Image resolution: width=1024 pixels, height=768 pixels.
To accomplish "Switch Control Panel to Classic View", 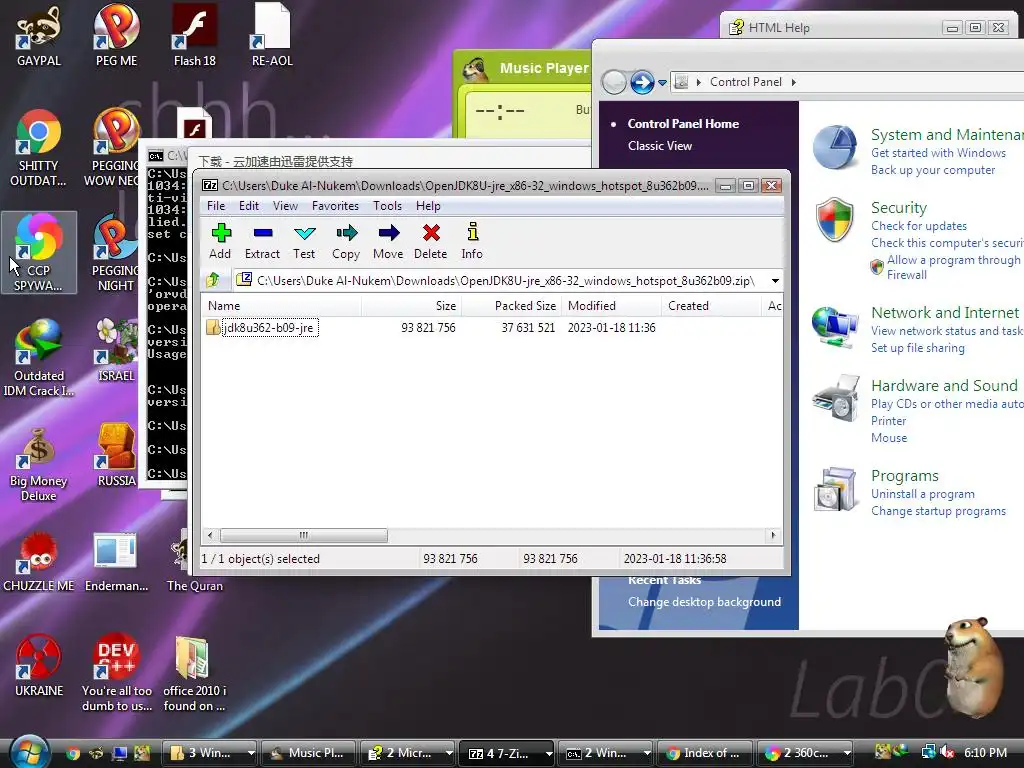I will click(x=660, y=146).
